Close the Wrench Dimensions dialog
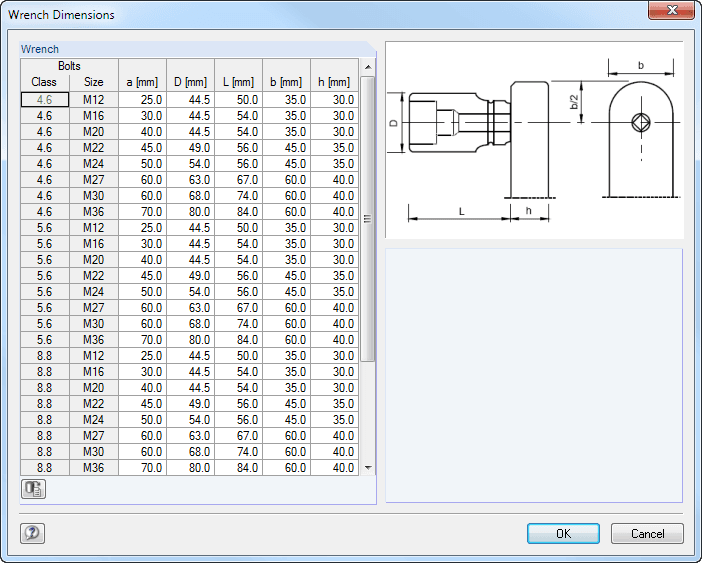The image size is (702, 563). [672, 10]
